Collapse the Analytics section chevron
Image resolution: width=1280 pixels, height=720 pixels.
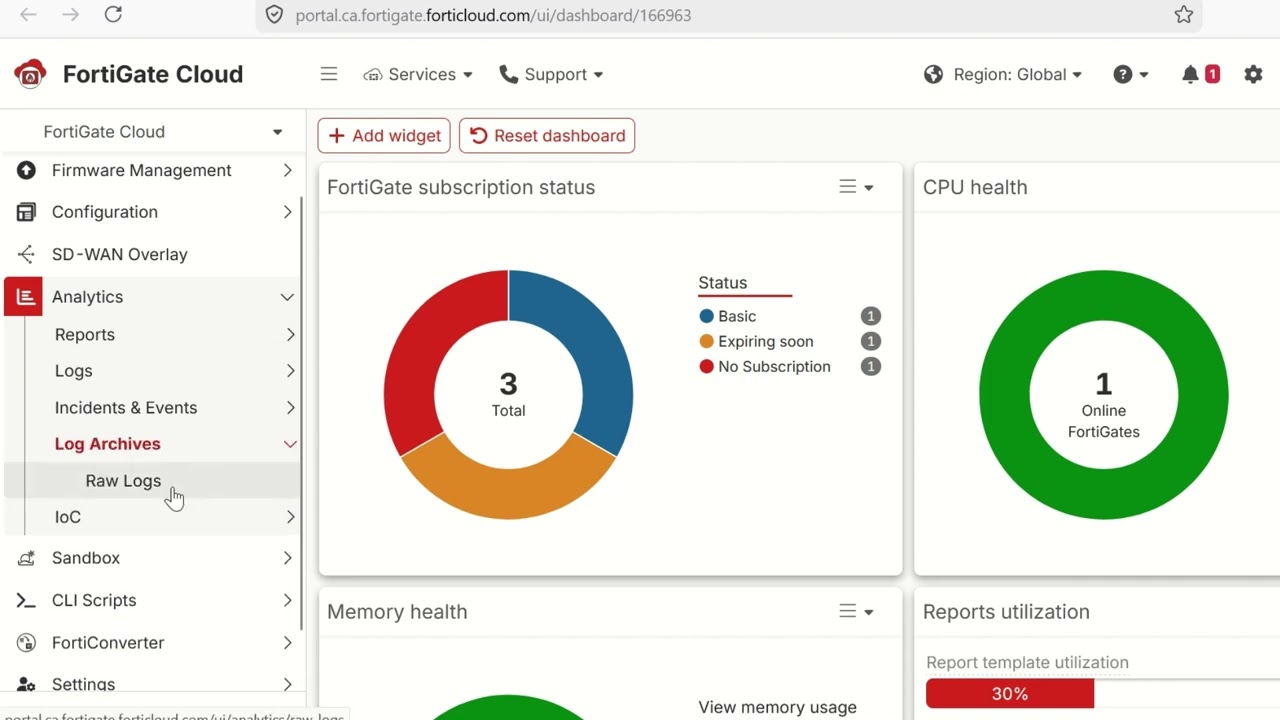tap(287, 297)
